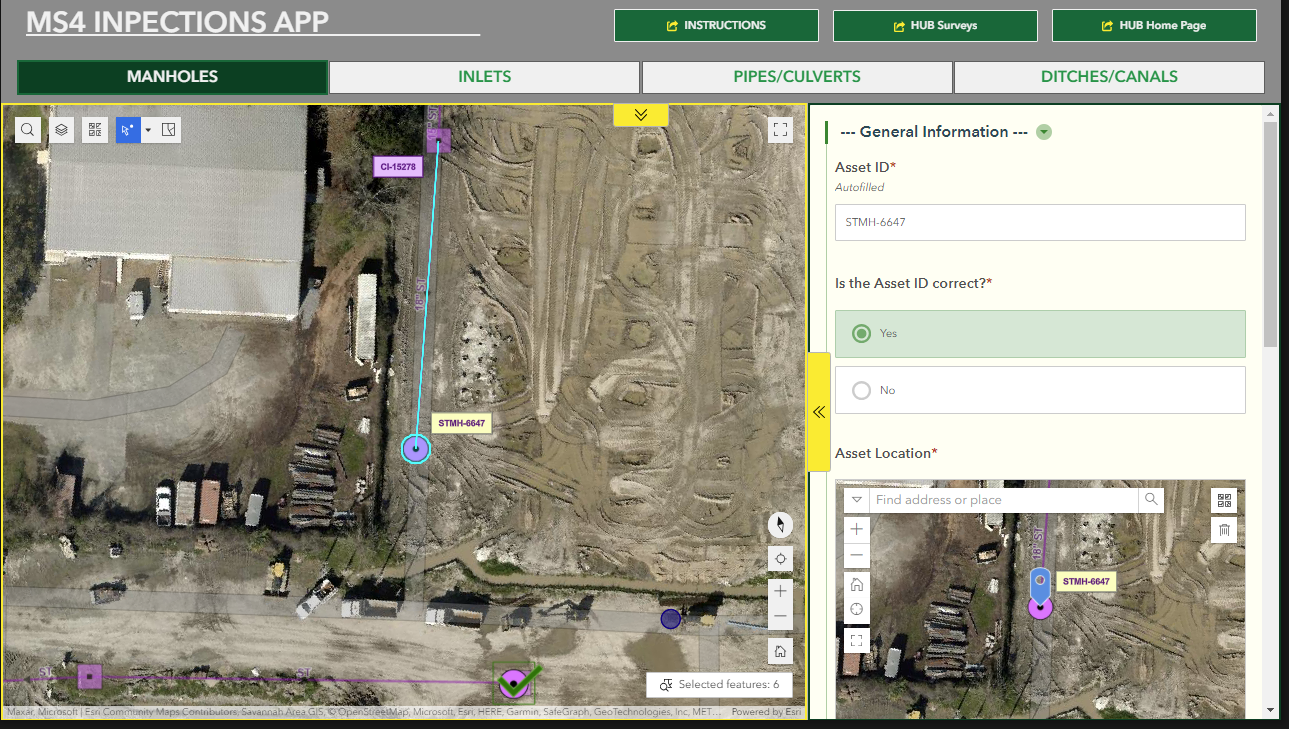Collapse the General Information section
This screenshot has width=1289, height=729.
click(x=1044, y=131)
